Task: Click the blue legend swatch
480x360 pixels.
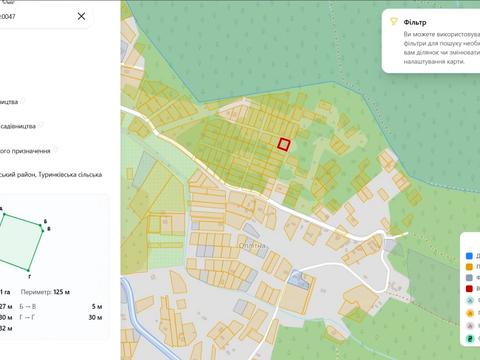Action: tap(469, 256)
